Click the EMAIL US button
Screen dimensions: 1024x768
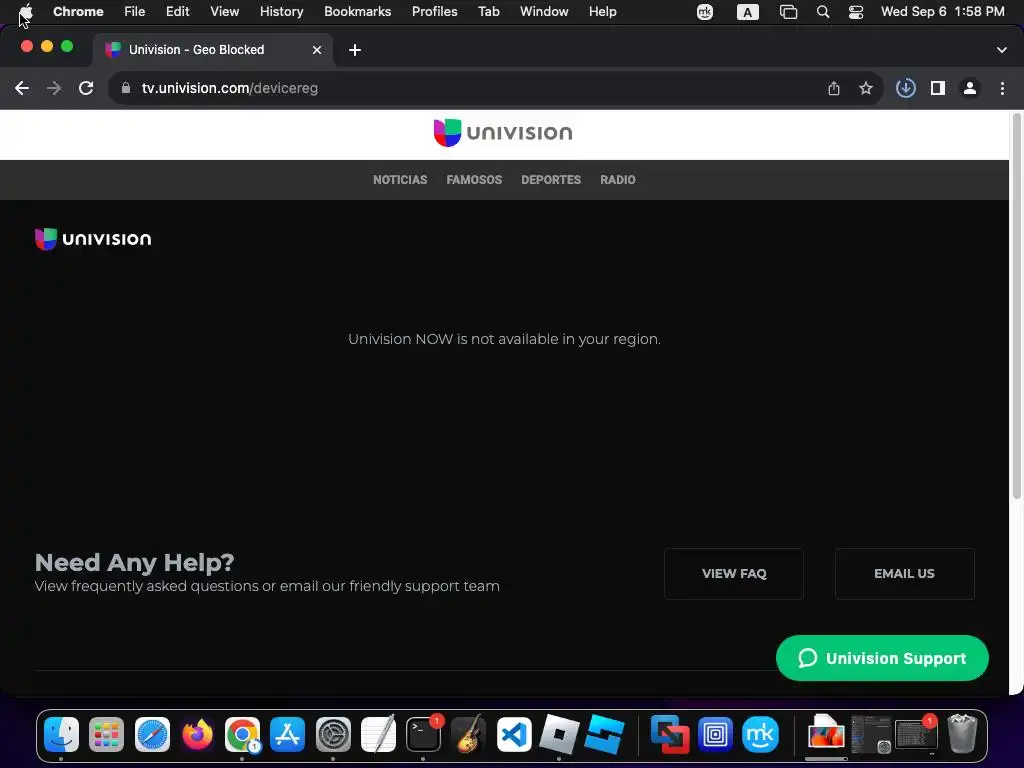click(904, 573)
